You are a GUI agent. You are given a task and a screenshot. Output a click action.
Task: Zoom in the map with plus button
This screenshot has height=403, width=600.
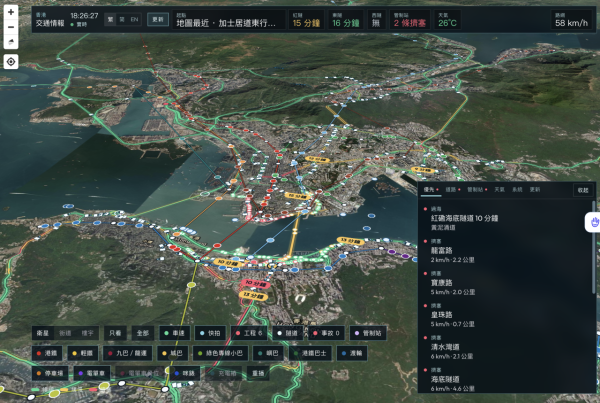11,12
